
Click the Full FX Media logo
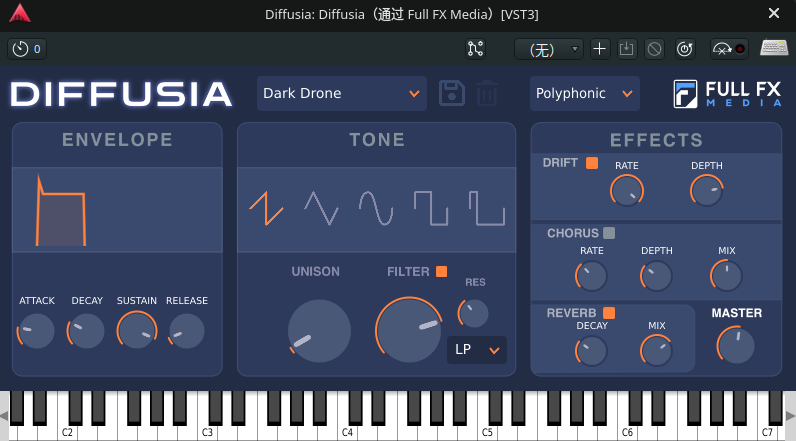[727, 94]
